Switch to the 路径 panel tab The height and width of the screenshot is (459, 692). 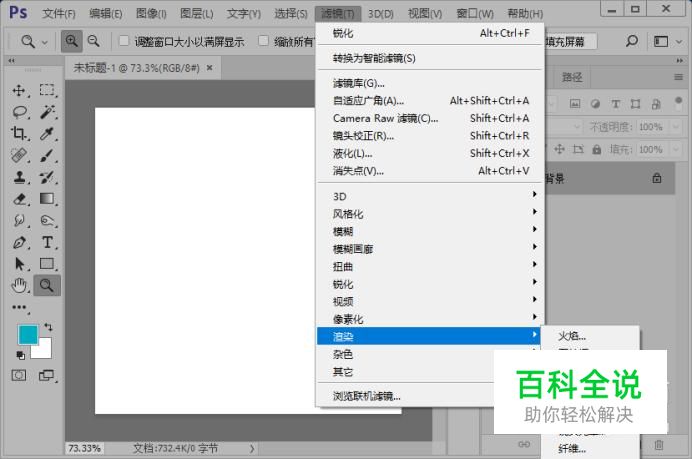[x=572, y=78]
